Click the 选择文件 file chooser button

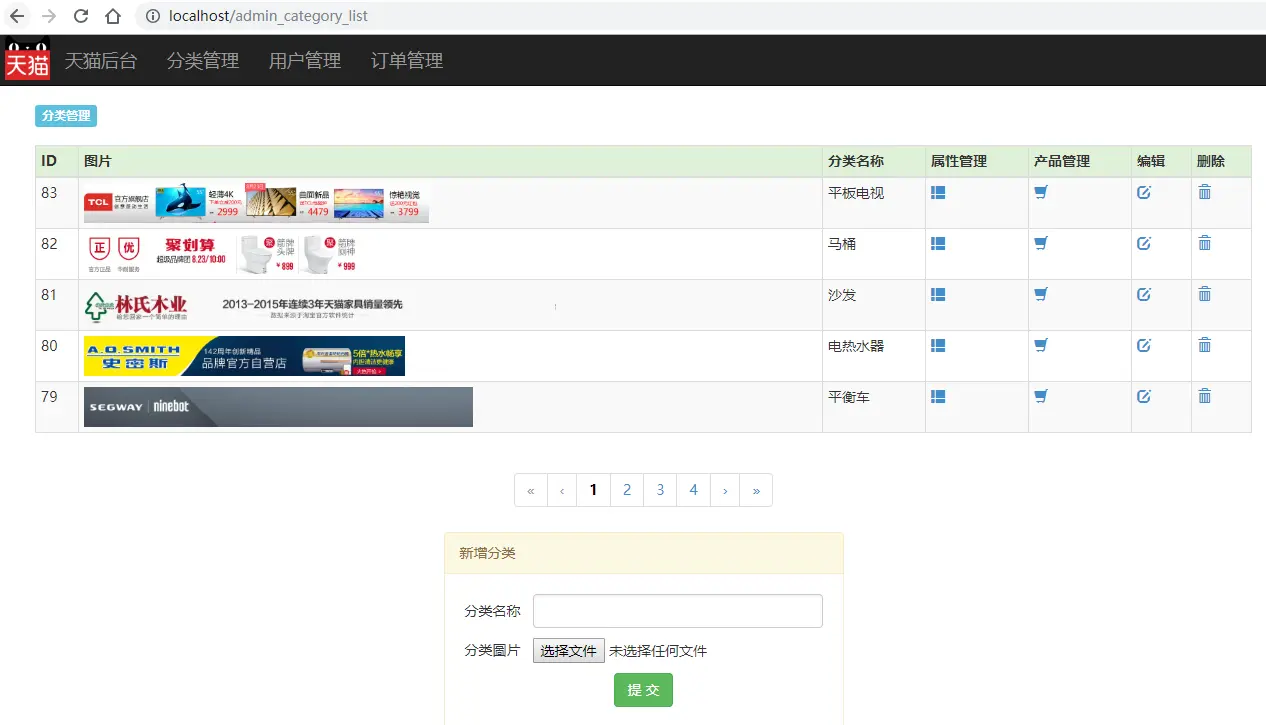click(x=569, y=651)
